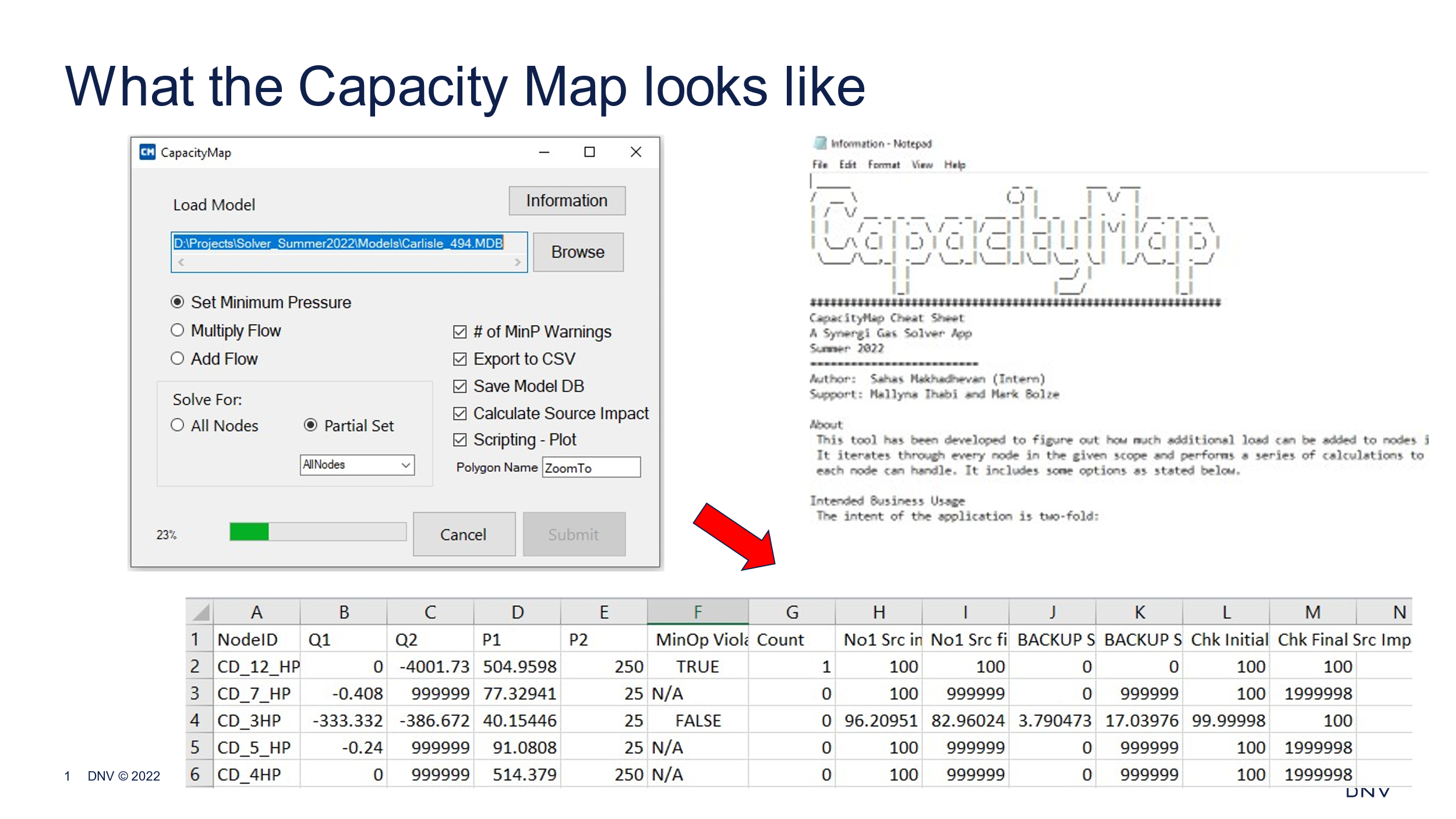Select Add Flow radio button
1456x819 pixels.
click(177, 358)
